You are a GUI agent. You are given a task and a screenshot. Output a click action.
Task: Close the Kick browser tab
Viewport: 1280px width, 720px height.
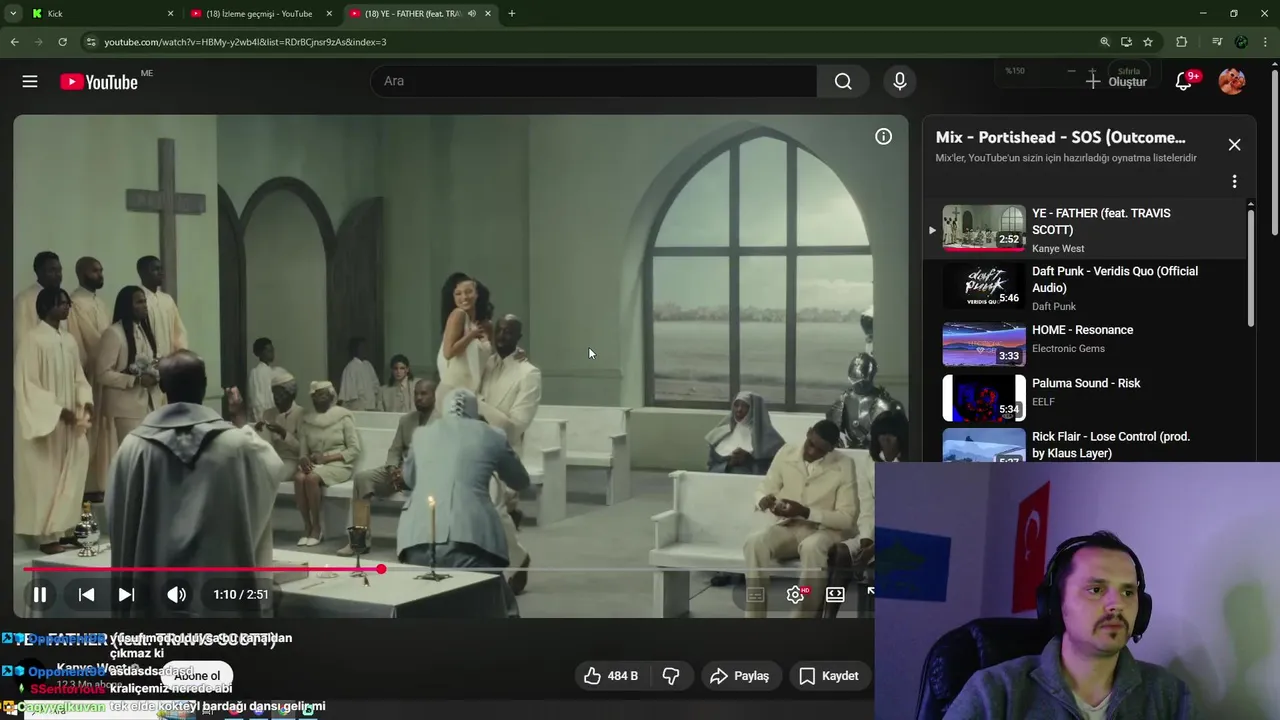click(170, 14)
